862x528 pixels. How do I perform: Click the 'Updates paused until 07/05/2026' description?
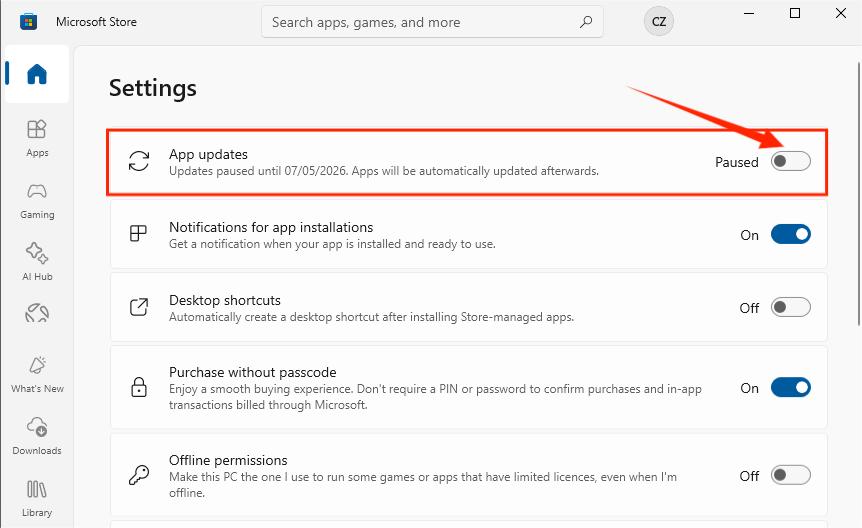pyautogui.click(x=384, y=171)
